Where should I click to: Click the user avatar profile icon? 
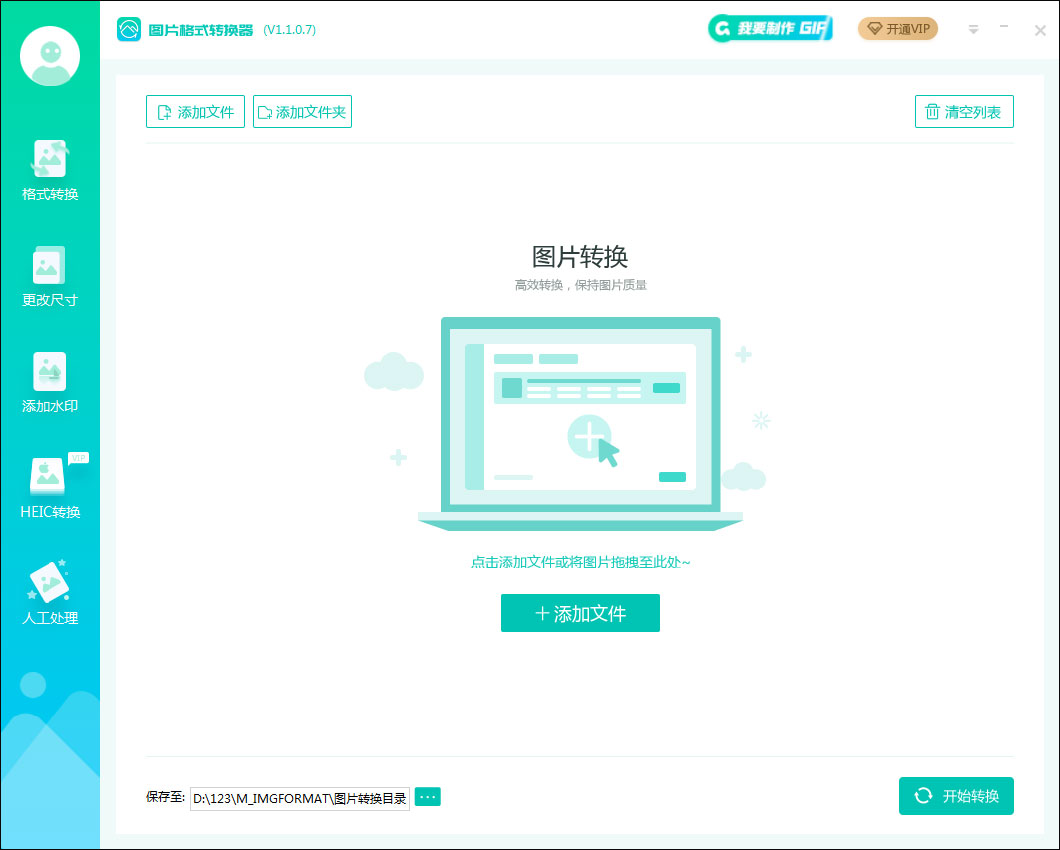pyautogui.click(x=50, y=58)
